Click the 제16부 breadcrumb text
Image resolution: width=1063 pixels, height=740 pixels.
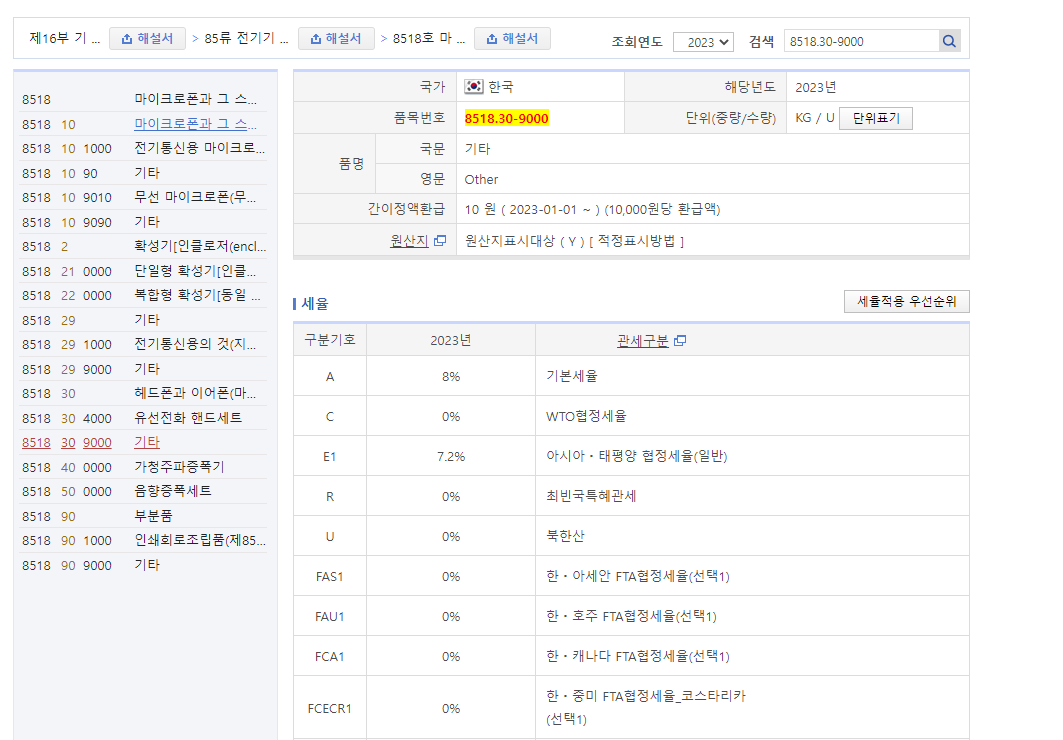click(x=64, y=39)
